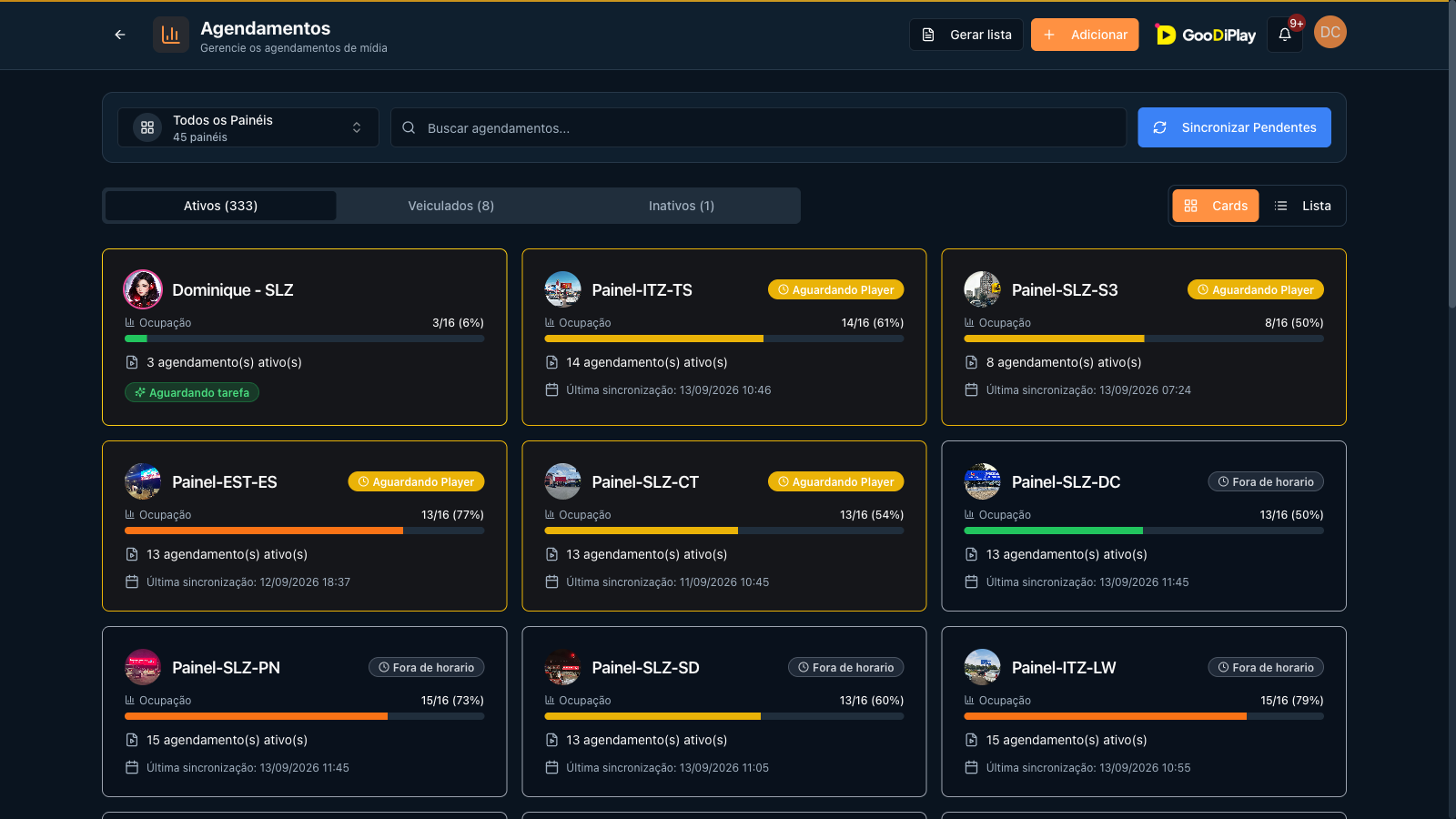
Task: Click Painel-SLZ-CT thumbnail image
Action: 562,481
